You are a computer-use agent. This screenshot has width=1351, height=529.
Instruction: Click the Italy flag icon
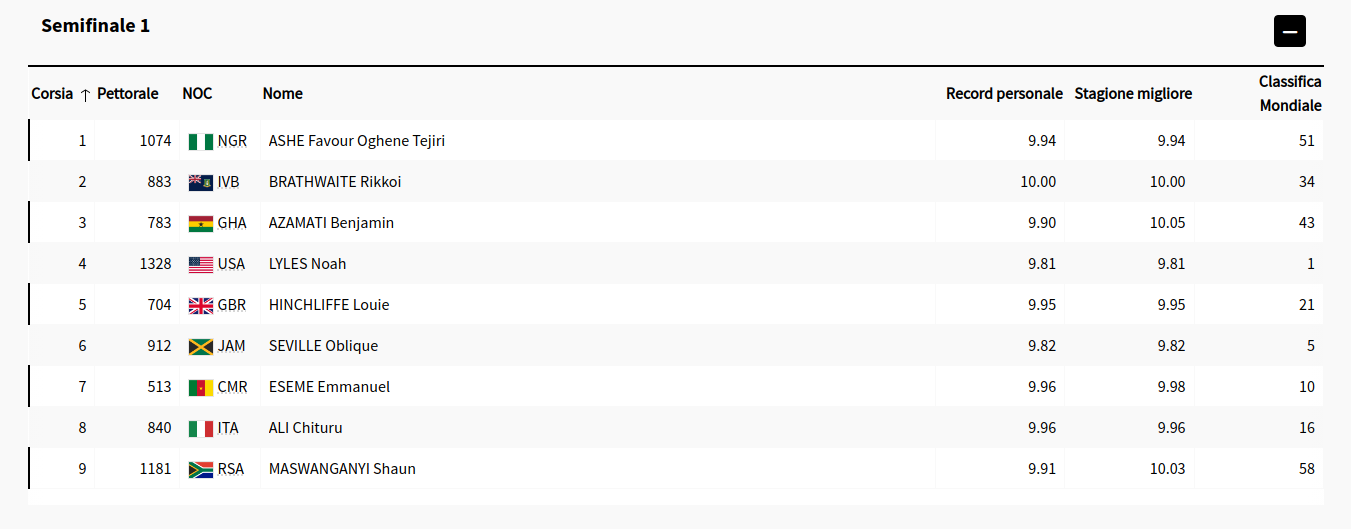coord(201,428)
